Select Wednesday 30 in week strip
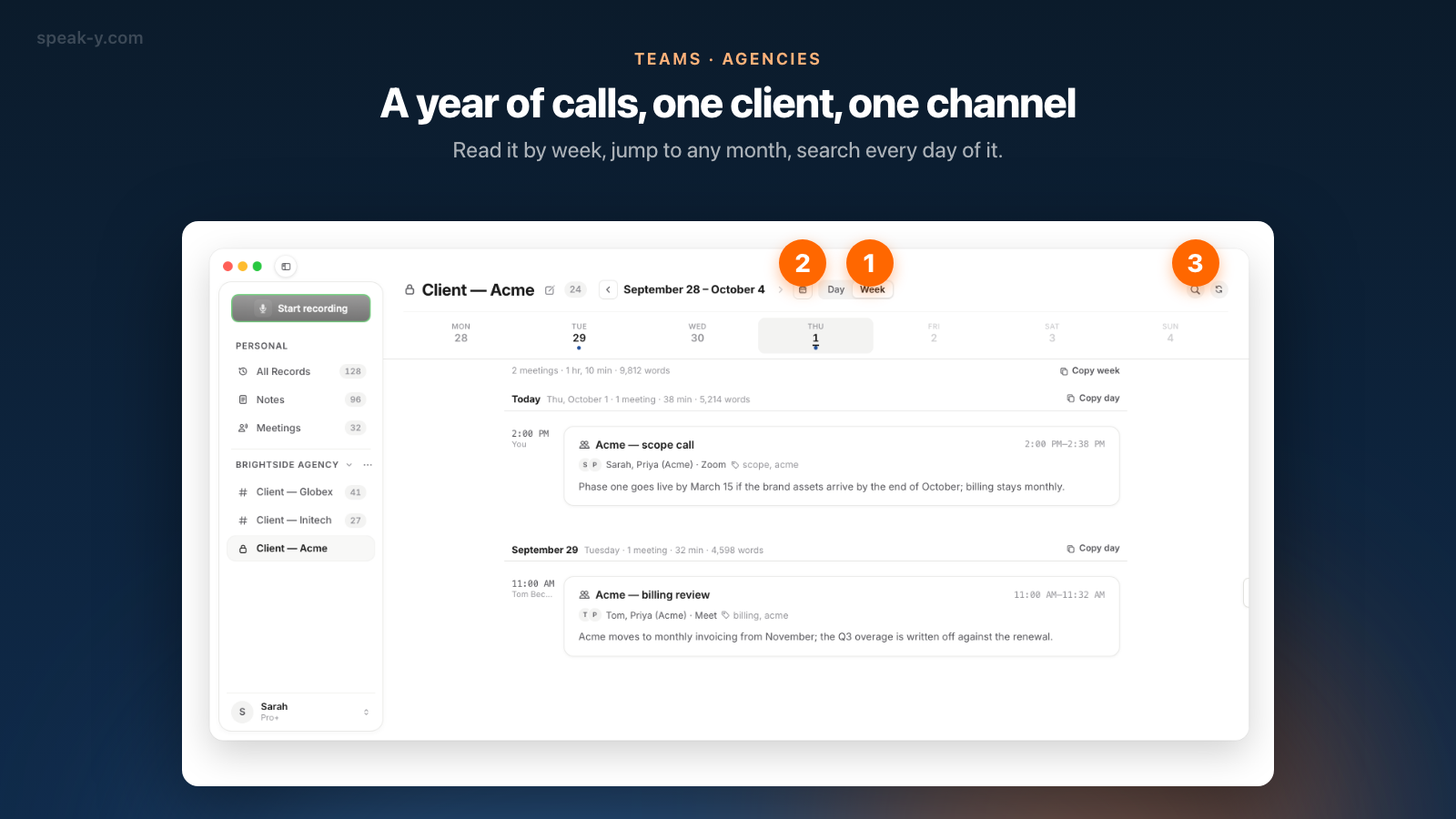 (697, 334)
